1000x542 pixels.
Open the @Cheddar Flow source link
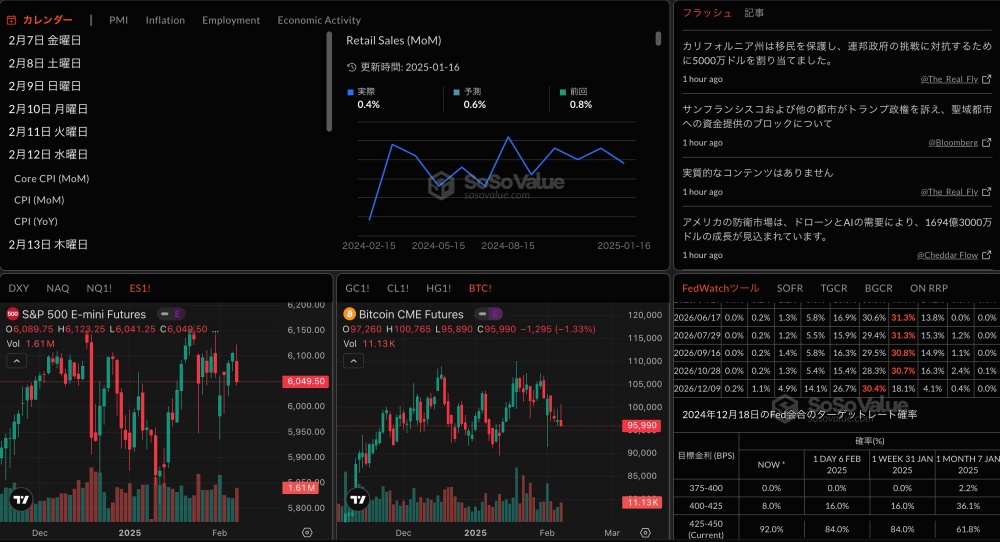[947, 255]
